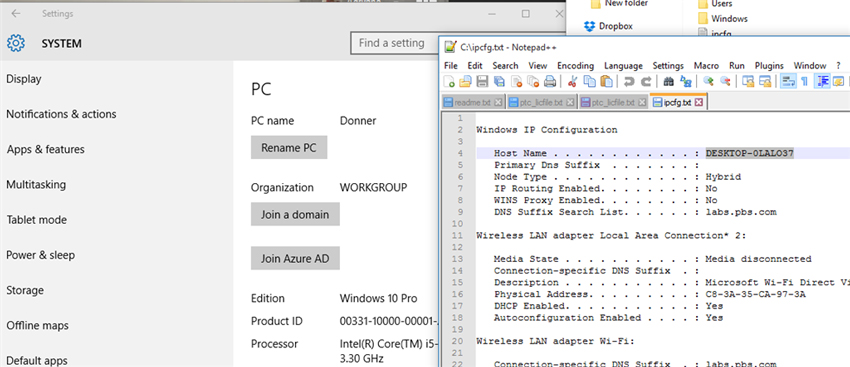Click the Print toolbar icon
Image resolution: width=850 pixels, height=367 pixels.
pyautogui.click(x=550, y=81)
